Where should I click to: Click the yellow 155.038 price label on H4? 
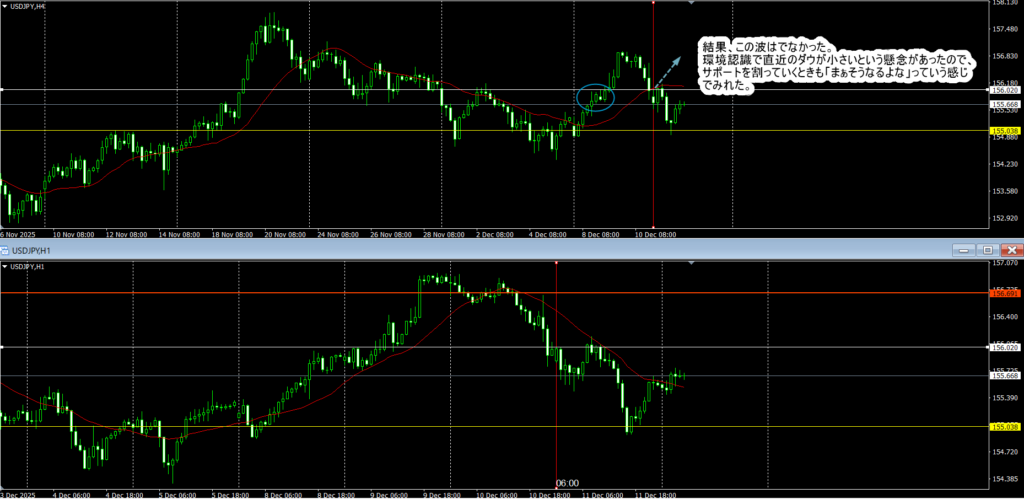(x=1004, y=131)
